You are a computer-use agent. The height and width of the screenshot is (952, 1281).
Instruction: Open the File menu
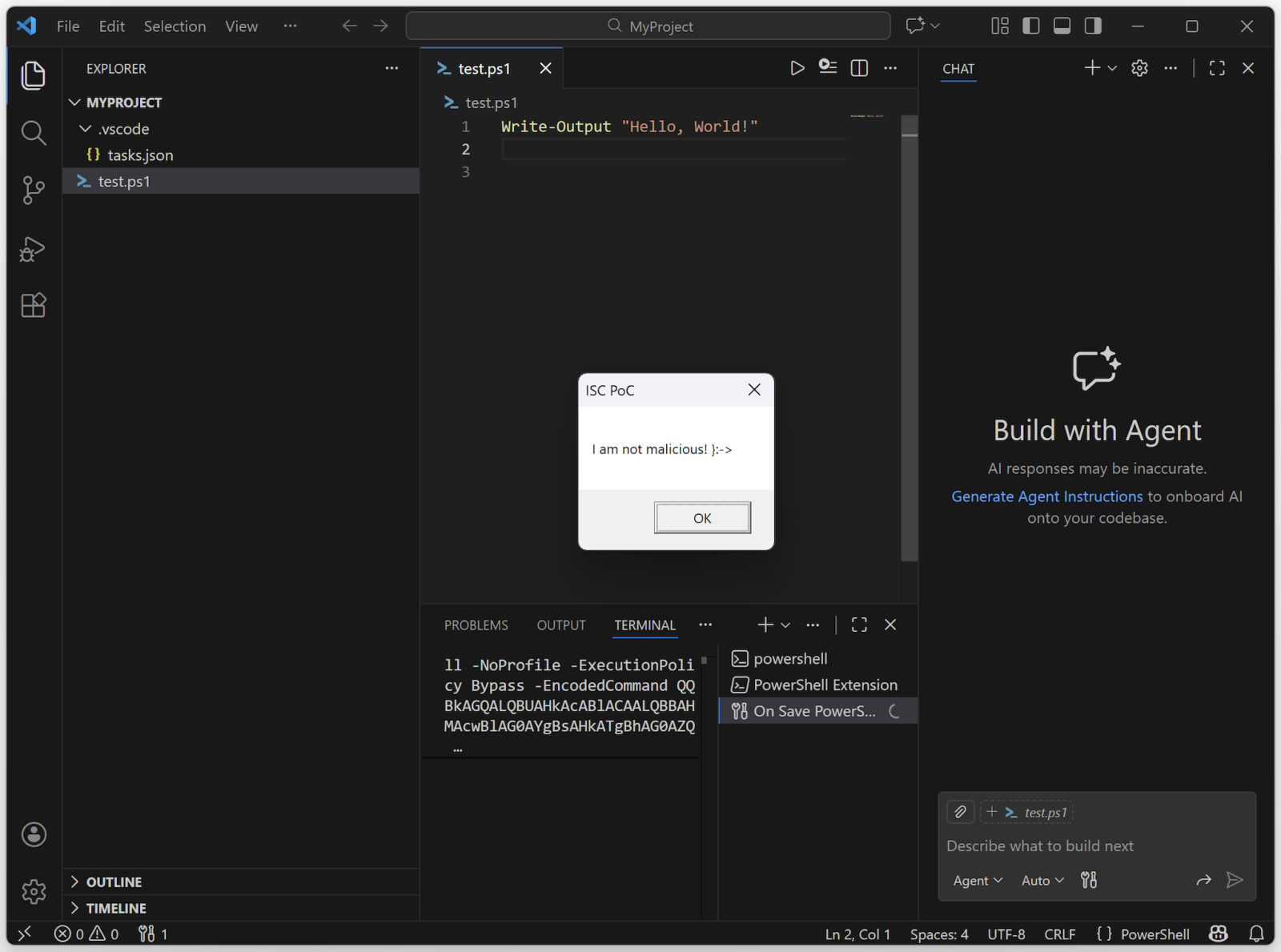click(67, 26)
